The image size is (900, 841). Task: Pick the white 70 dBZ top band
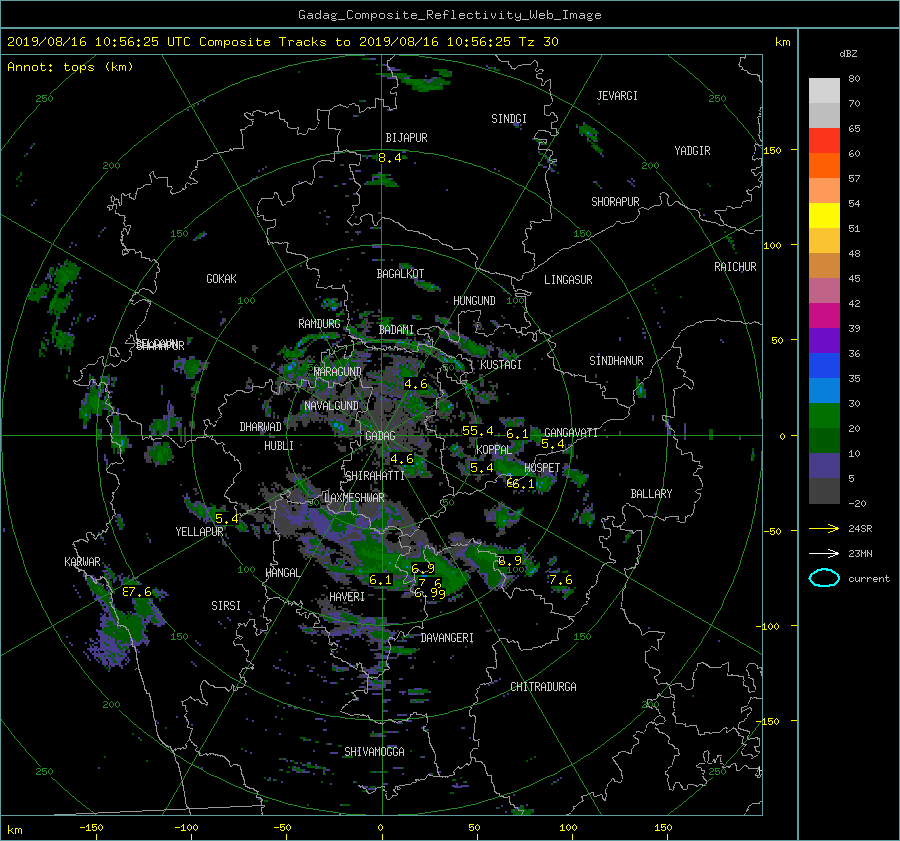[x=824, y=91]
